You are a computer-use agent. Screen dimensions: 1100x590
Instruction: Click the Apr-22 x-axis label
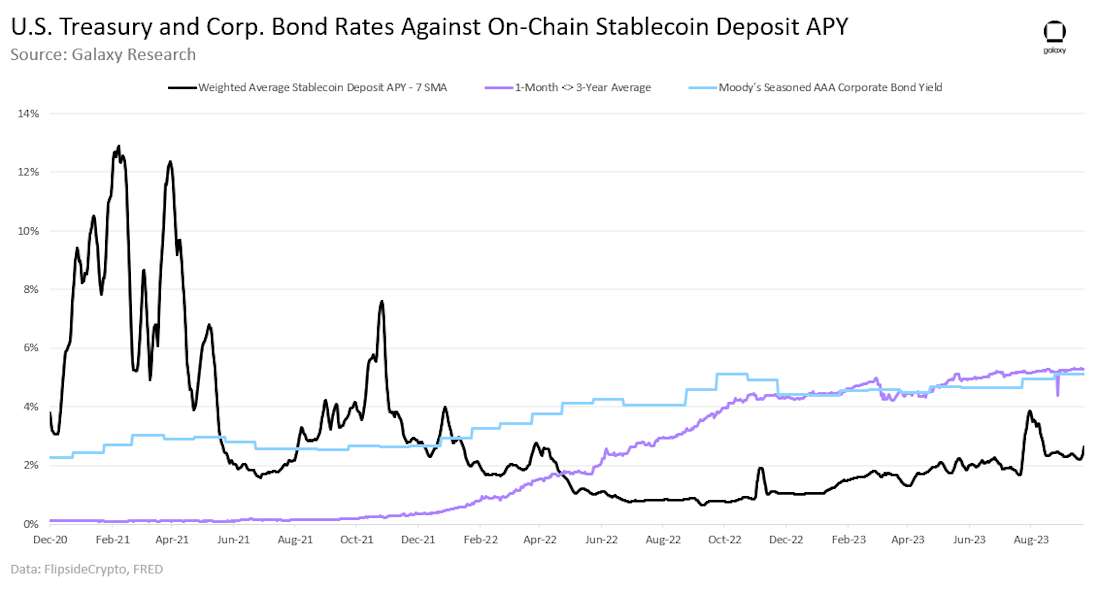pos(540,539)
